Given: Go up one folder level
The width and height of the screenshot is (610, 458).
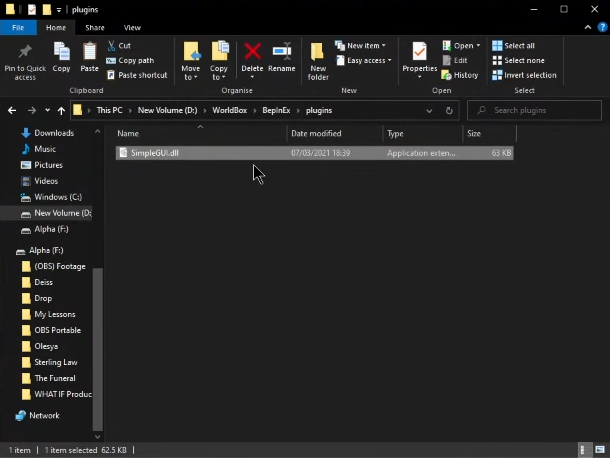Looking at the screenshot, I should [x=61, y=111].
